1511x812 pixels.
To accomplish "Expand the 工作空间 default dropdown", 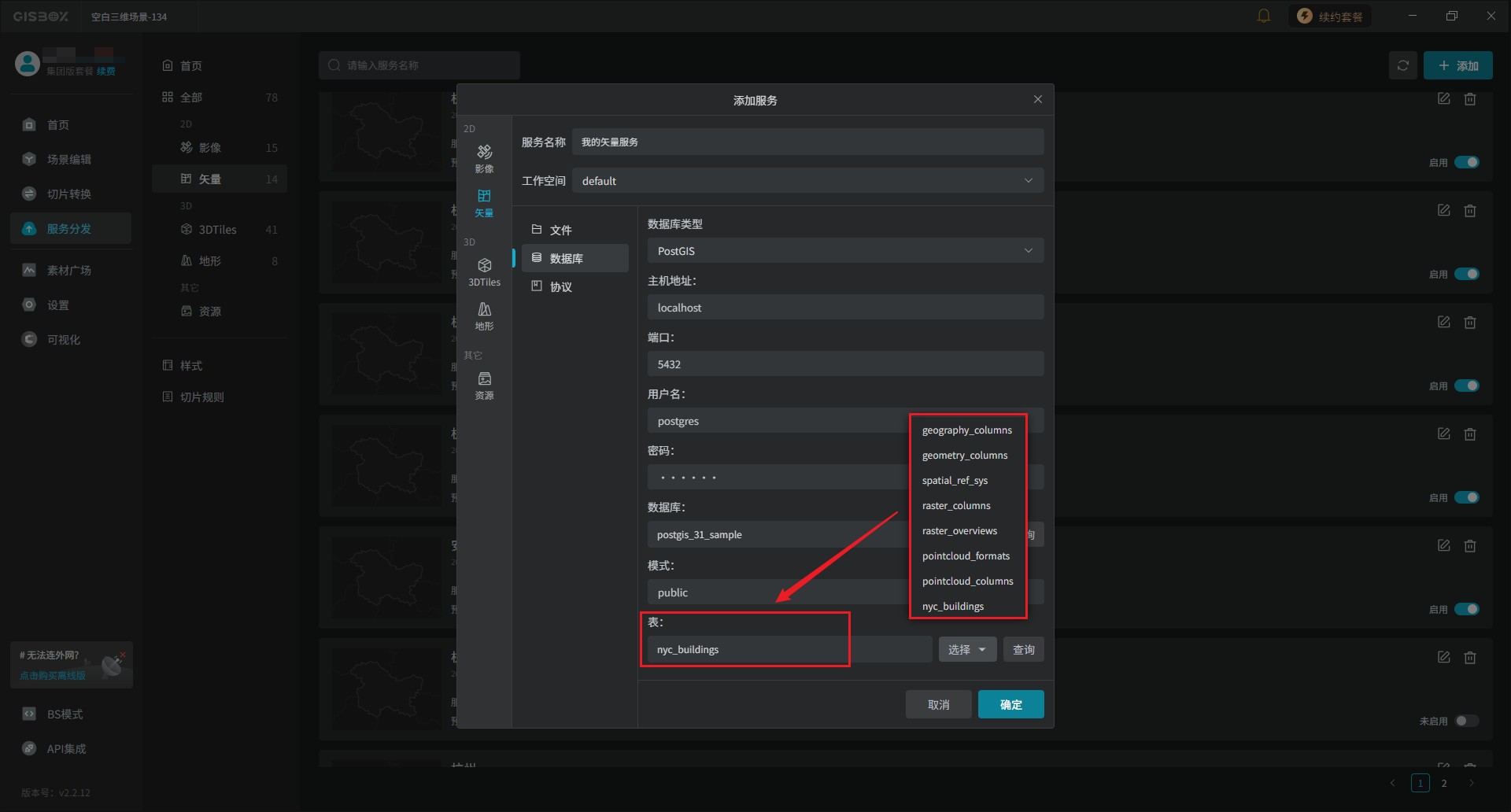I will tap(807, 180).
